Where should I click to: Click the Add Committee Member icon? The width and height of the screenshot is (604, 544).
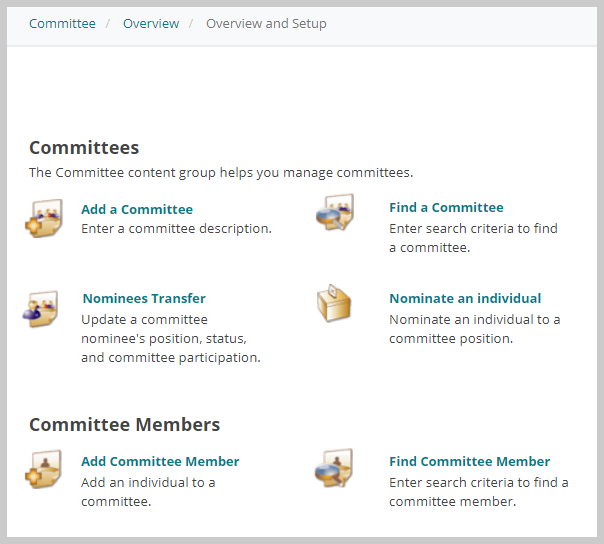coord(44,469)
